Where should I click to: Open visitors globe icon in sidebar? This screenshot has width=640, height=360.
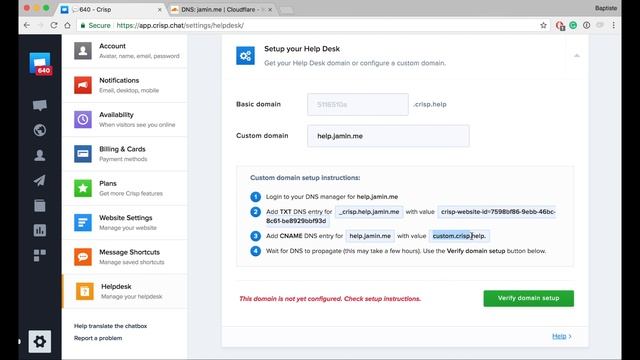(x=40, y=130)
